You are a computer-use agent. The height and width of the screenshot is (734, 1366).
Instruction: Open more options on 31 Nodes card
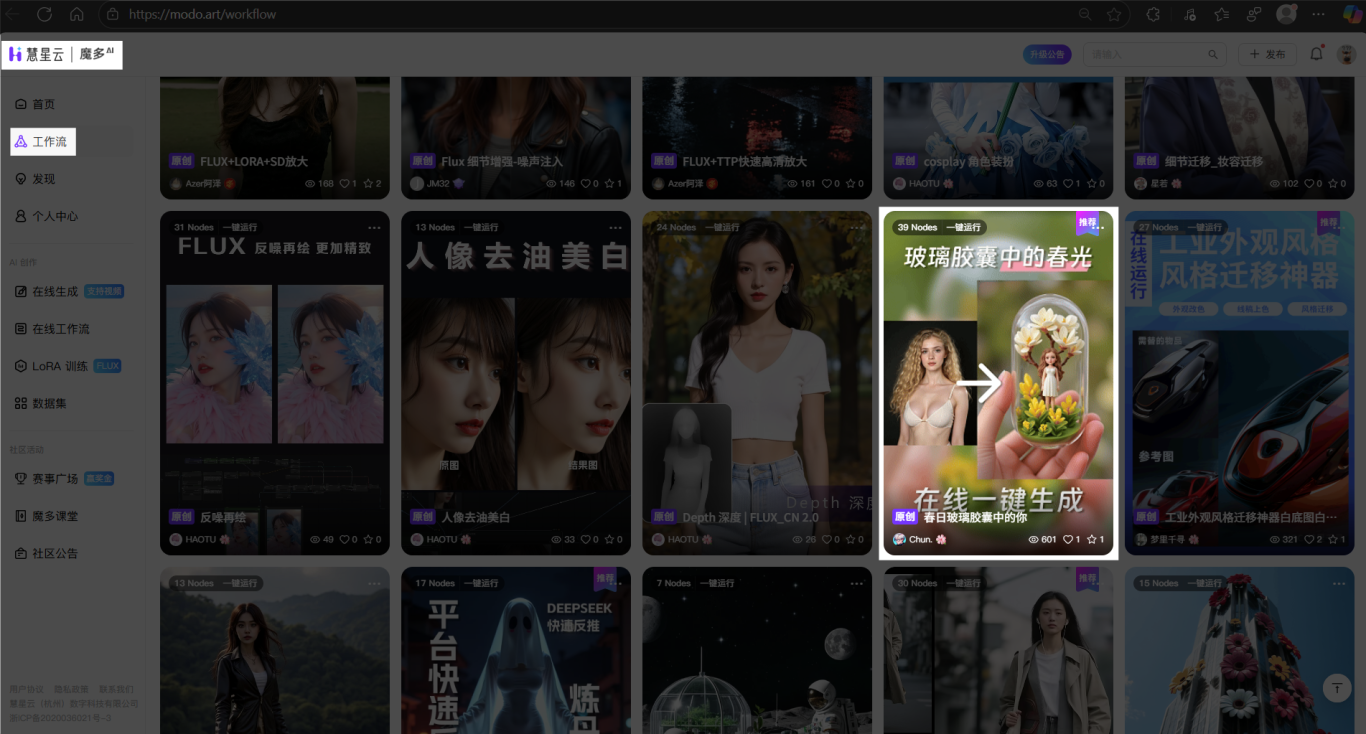coord(374,227)
